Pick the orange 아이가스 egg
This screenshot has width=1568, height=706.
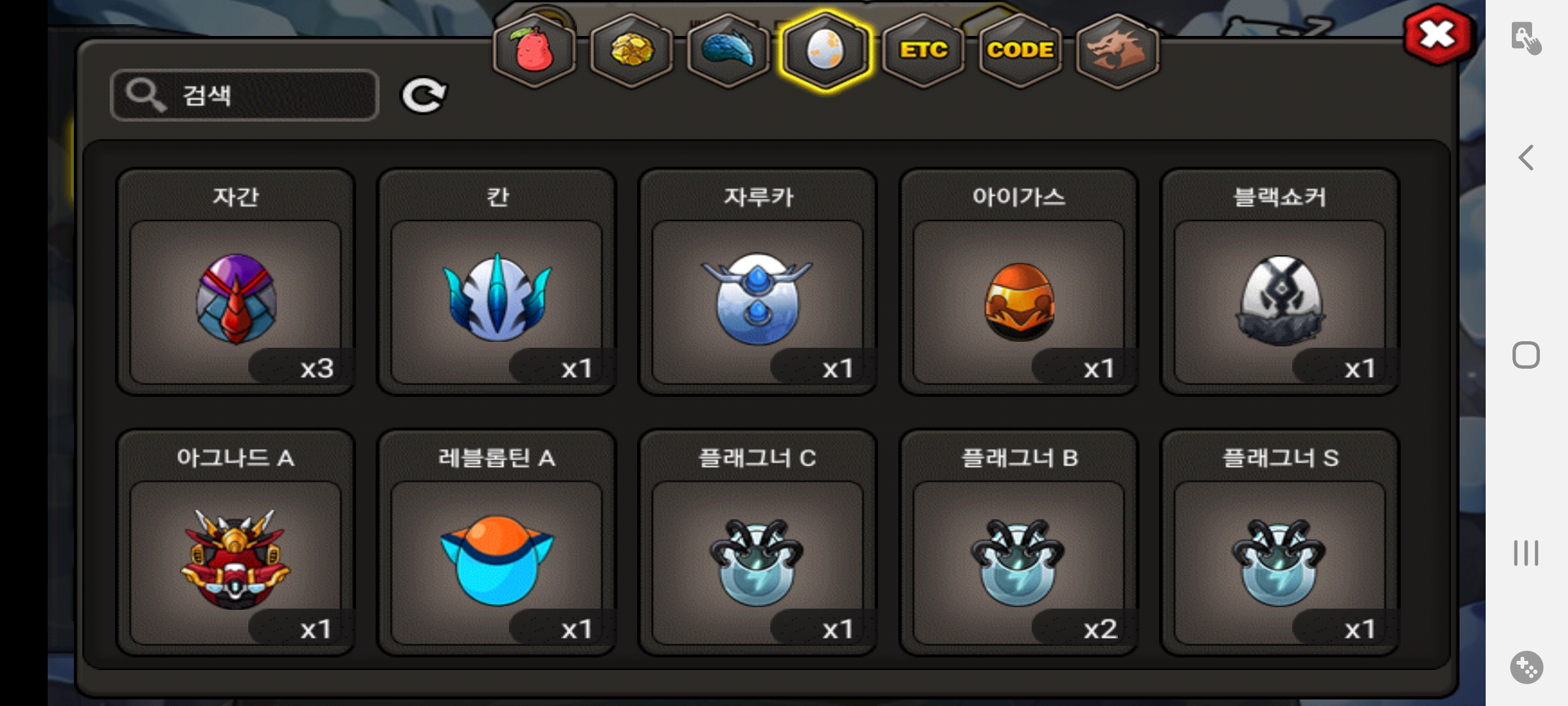[1019, 282]
